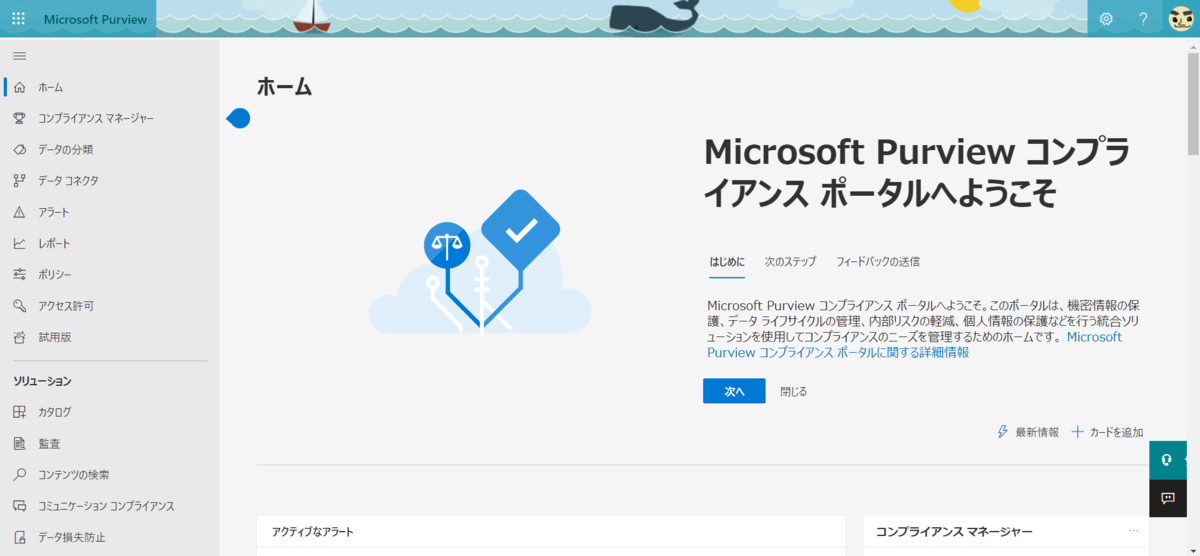Open the teal support headset button
Screen dimensions: 1200x556
(x=1167, y=460)
